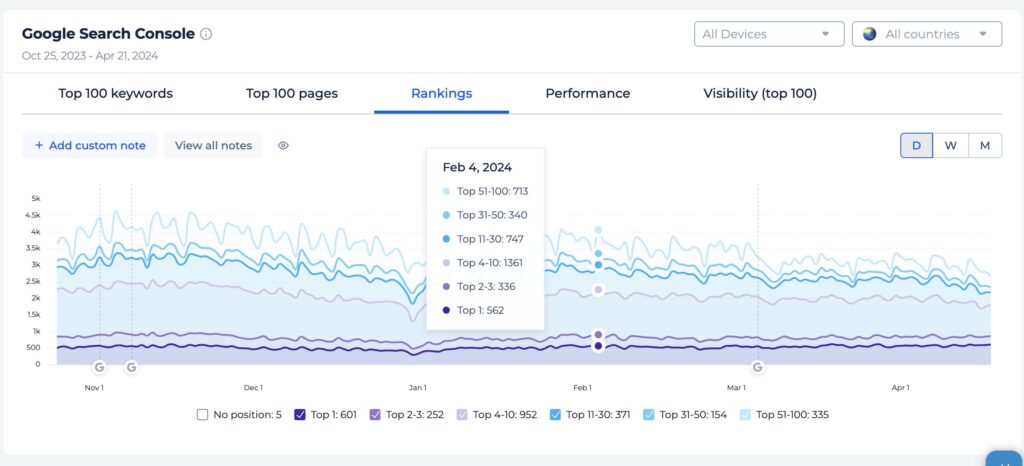Click the Top 1 data point on the chart
The height and width of the screenshot is (466, 1024).
[x=598, y=346]
